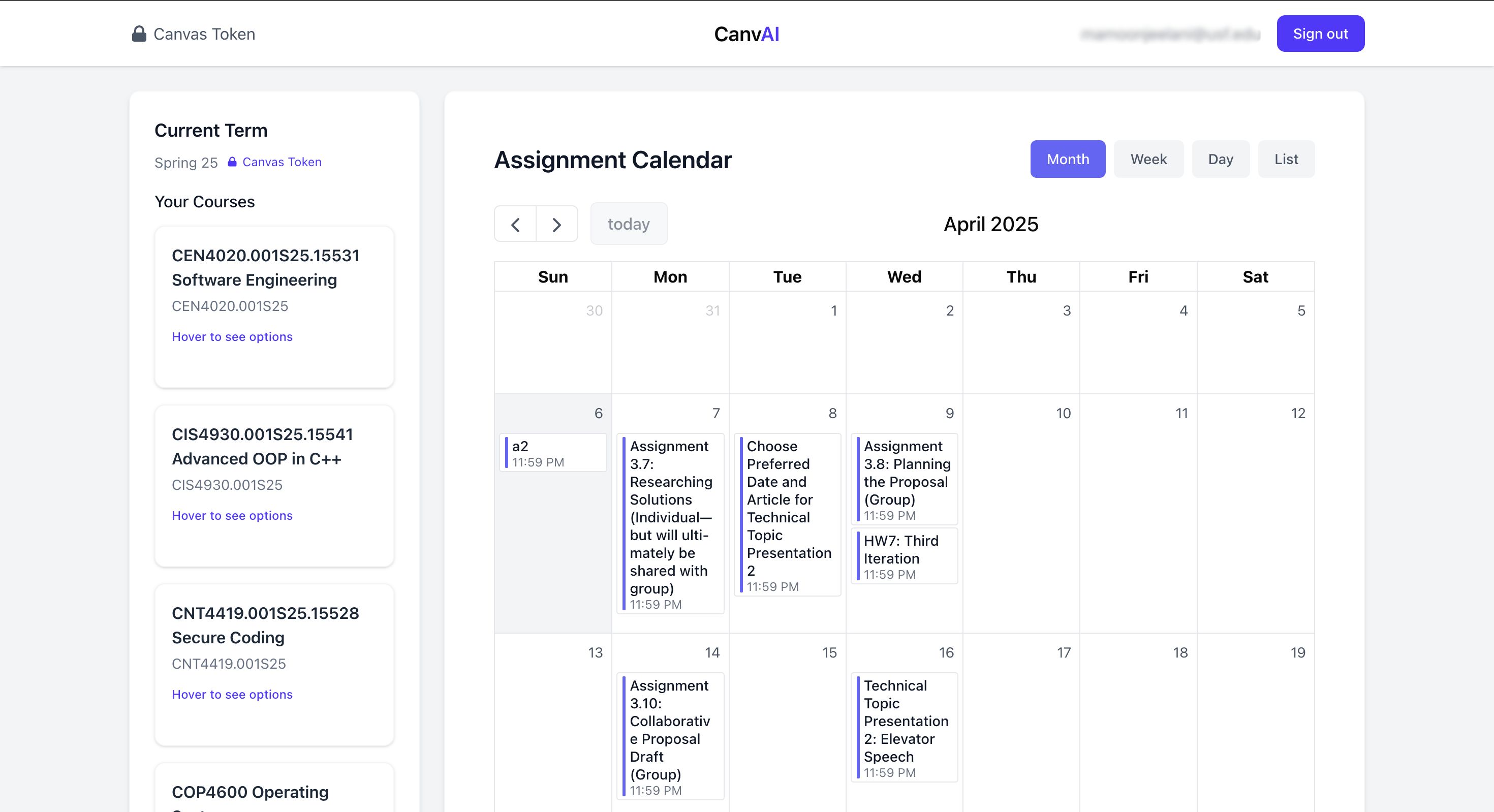Click the lock icon beside Canvas Token header
Screen dimensions: 1494x812
click(x=139, y=34)
